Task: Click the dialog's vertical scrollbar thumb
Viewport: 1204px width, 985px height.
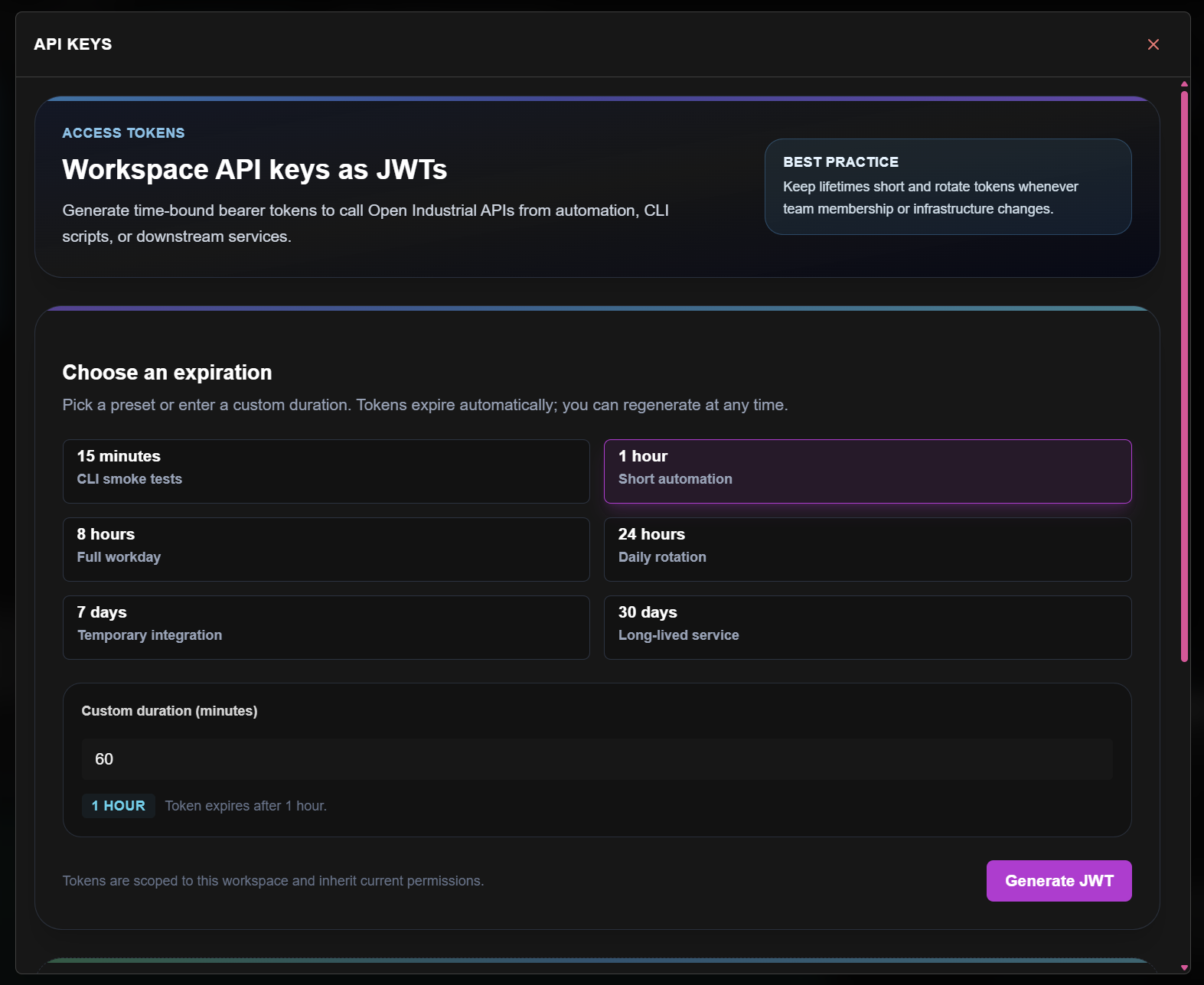Action: click(x=1184, y=377)
